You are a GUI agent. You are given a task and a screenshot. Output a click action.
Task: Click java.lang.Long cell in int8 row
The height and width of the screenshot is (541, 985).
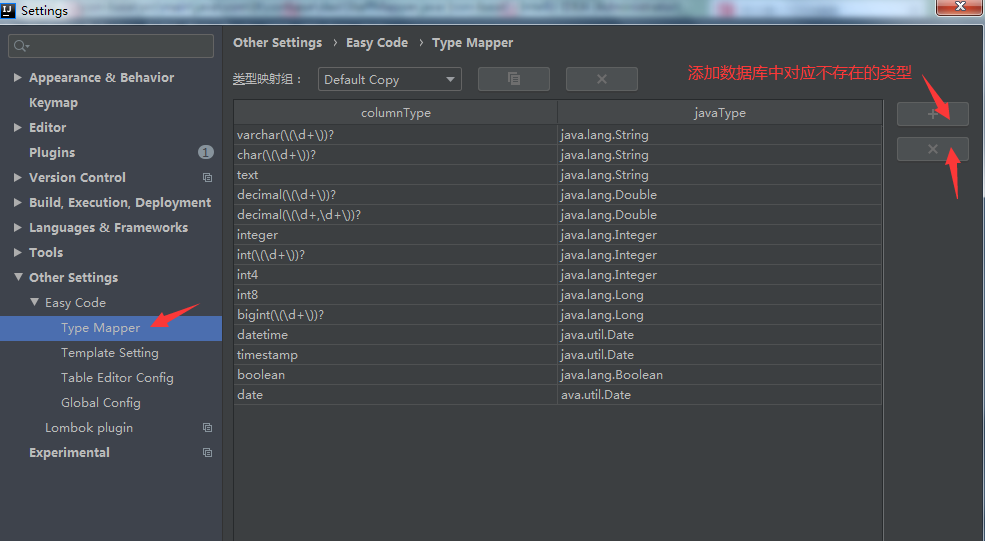tap(720, 295)
